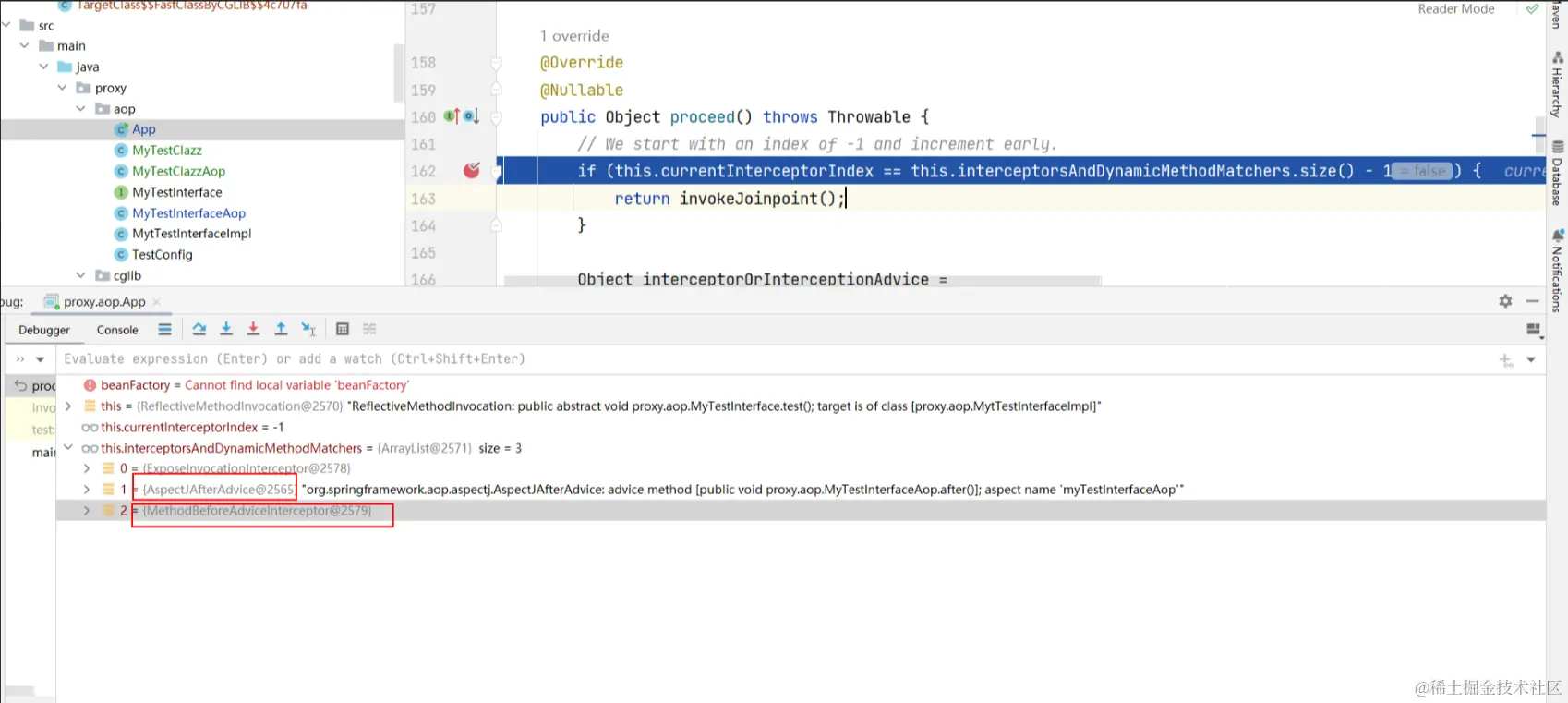Open MyTestInterfaceAop in project tree
1568x703 pixels.
[188, 213]
